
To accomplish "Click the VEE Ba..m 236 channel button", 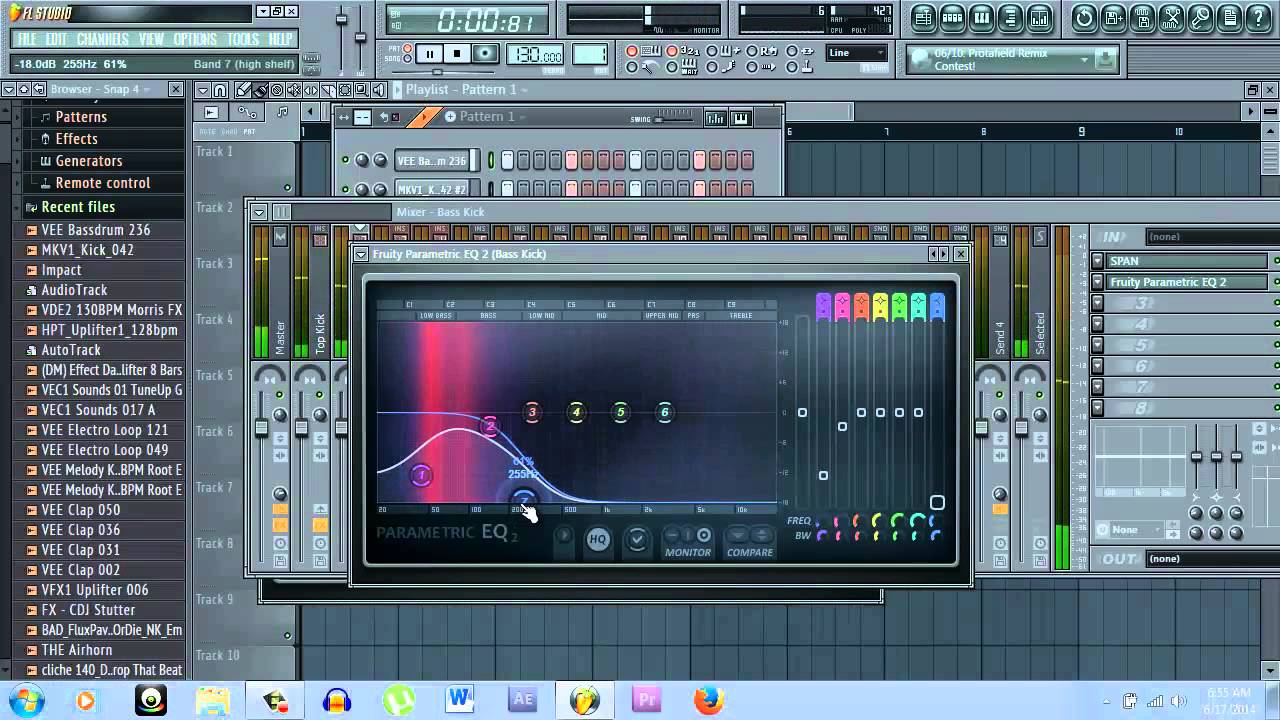I will [x=432, y=160].
